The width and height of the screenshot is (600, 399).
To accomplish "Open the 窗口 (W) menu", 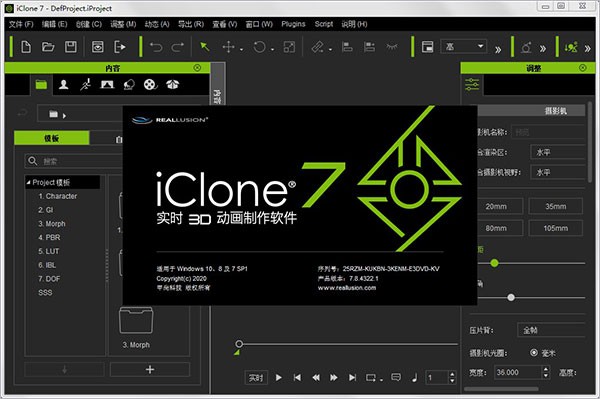I will click(259, 24).
